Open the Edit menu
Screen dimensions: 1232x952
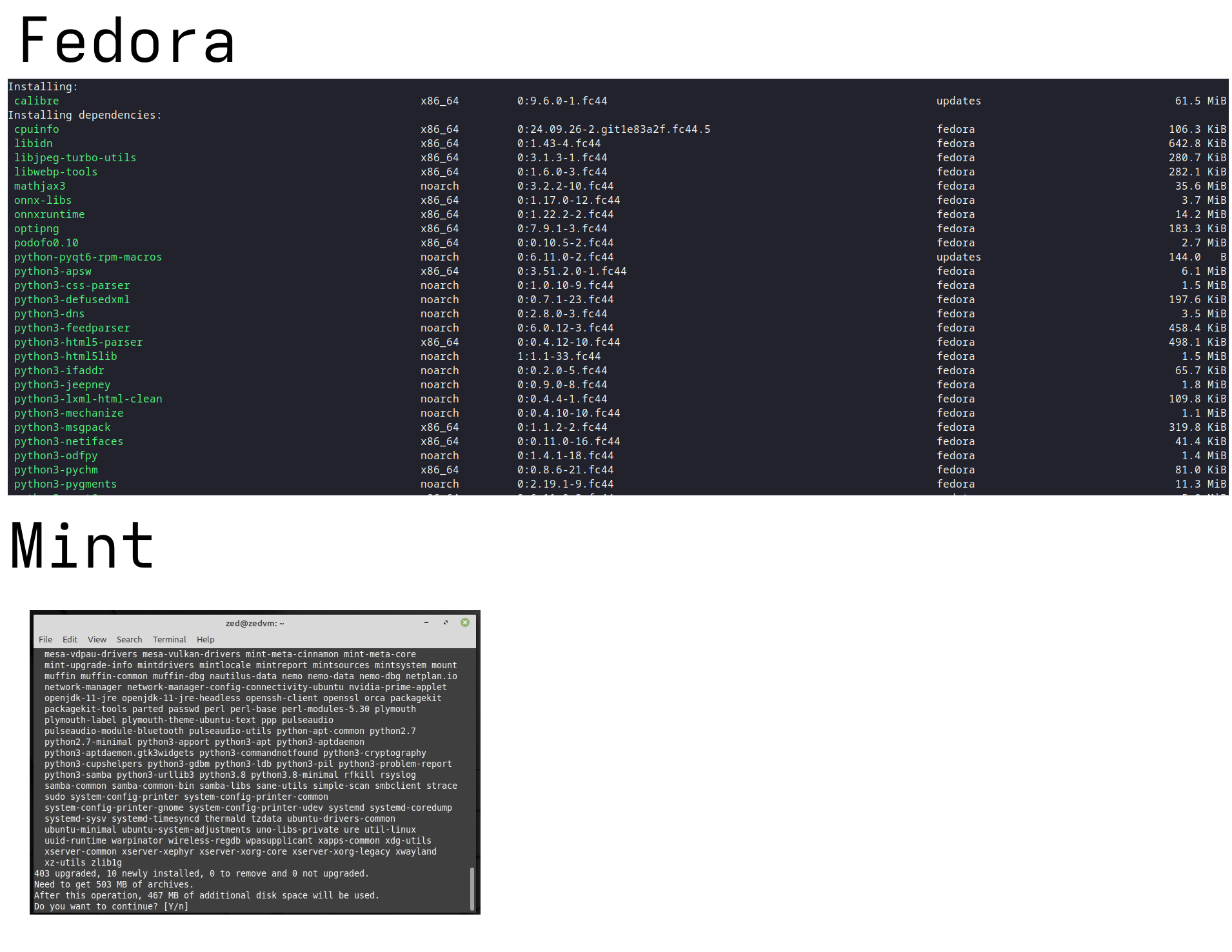70,639
